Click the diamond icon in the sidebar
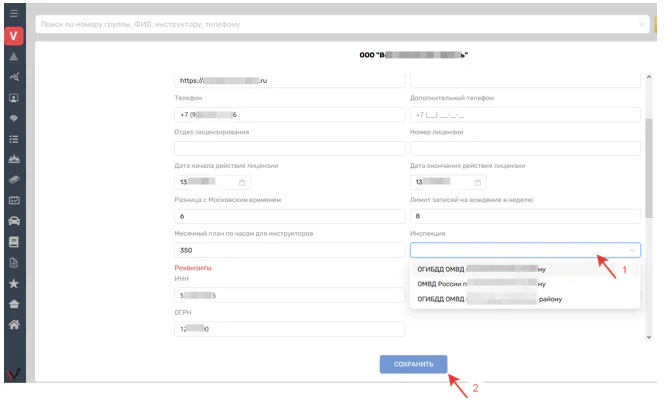This screenshot has height=404, width=665. [14, 118]
